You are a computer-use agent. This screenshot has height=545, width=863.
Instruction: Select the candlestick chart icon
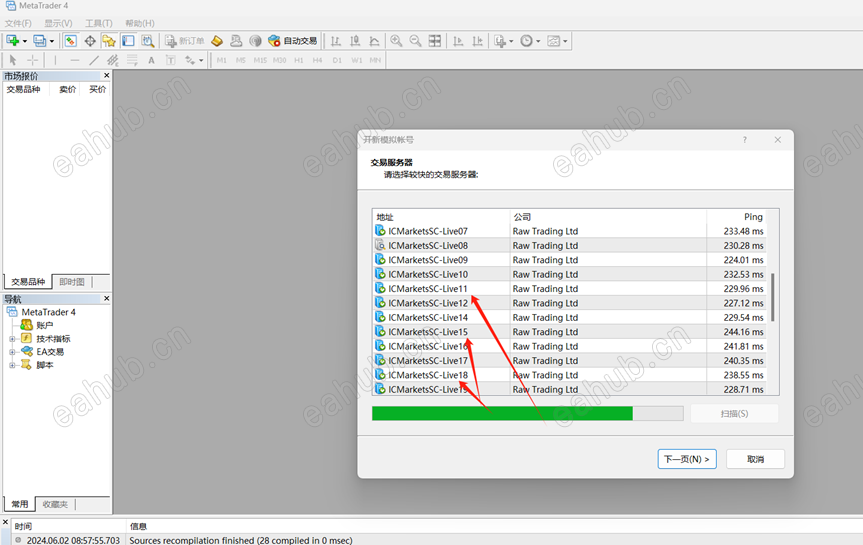(x=355, y=41)
